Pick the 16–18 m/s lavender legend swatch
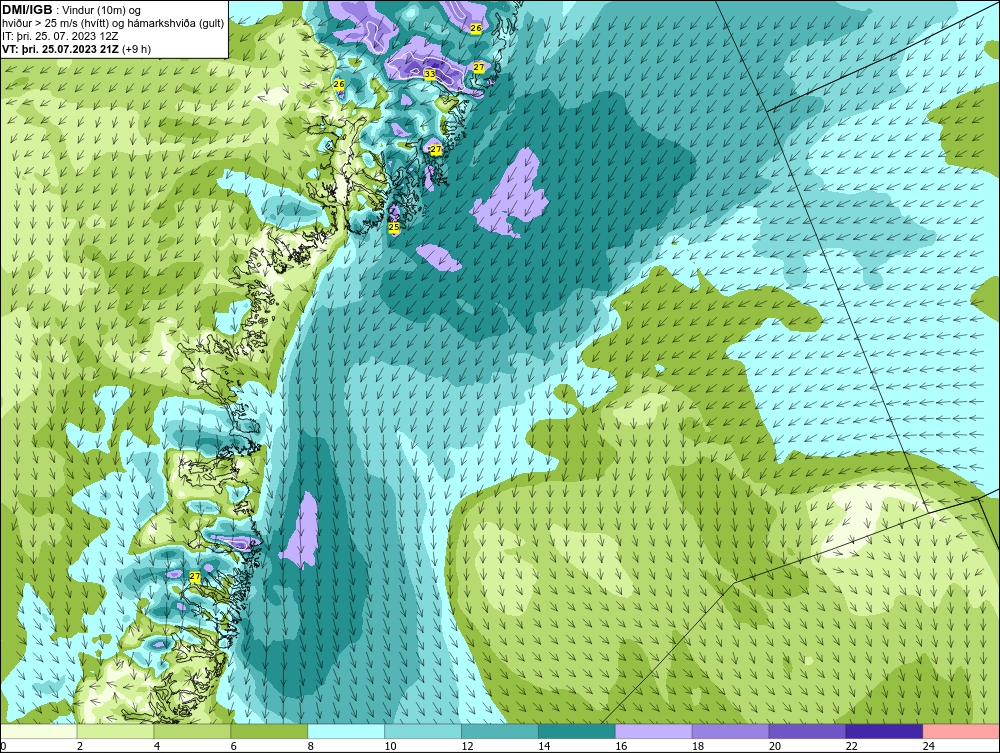The width and height of the screenshot is (1000, 753). point(653,731)
